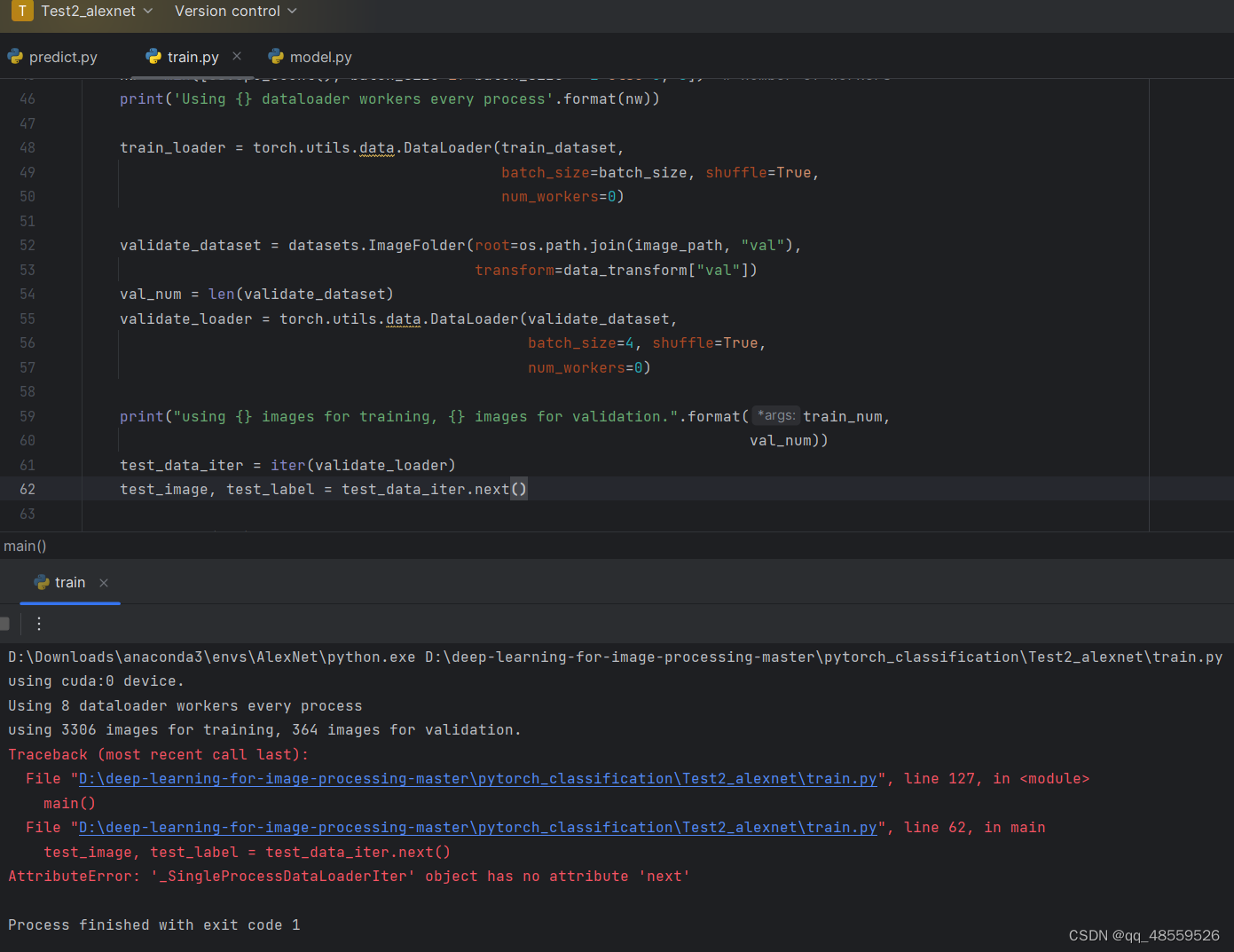Expand the Test2_alexnet project dropdown
This screenshot has width=1234, height=952.
[x=146, y=12]
